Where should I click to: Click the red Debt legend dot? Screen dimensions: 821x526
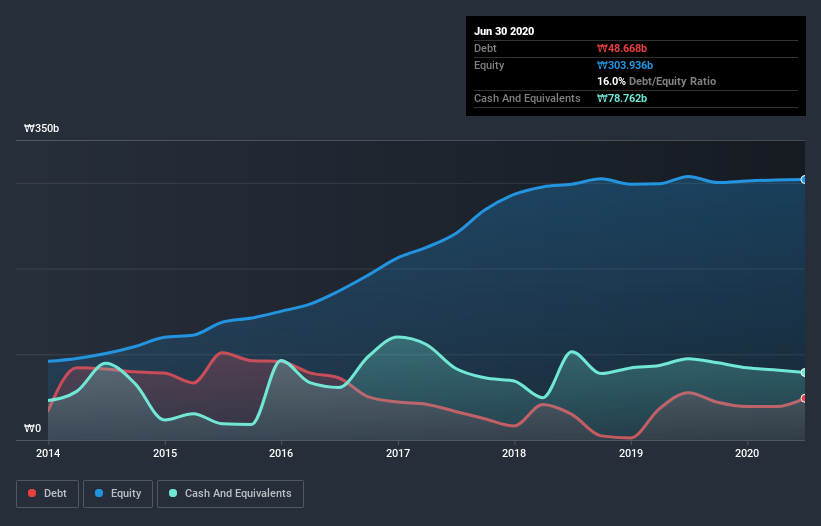click(32, 493)
